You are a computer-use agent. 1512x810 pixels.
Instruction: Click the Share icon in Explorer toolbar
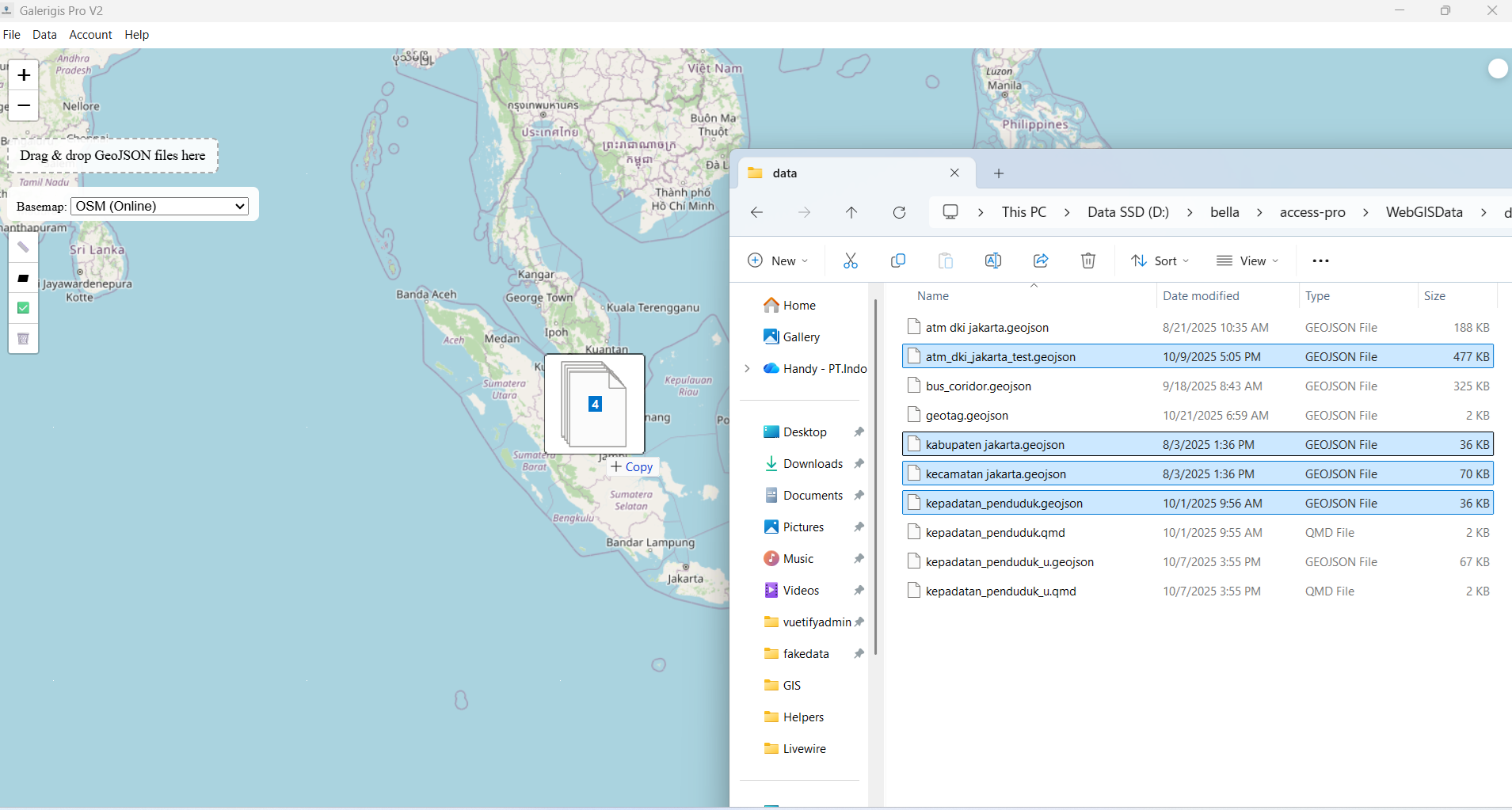[1041, 260]
